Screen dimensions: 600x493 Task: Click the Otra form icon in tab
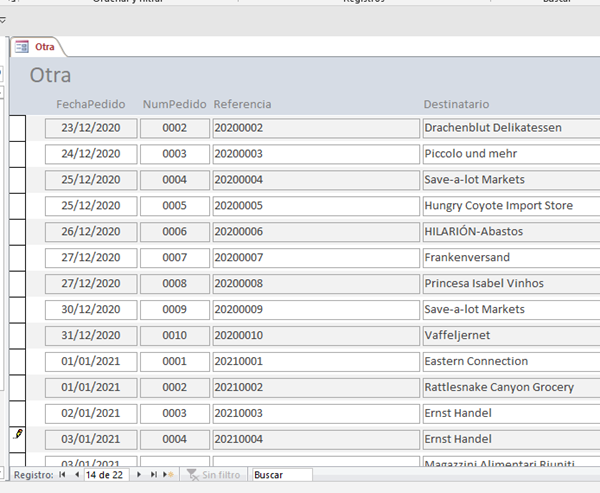[21, 47]
